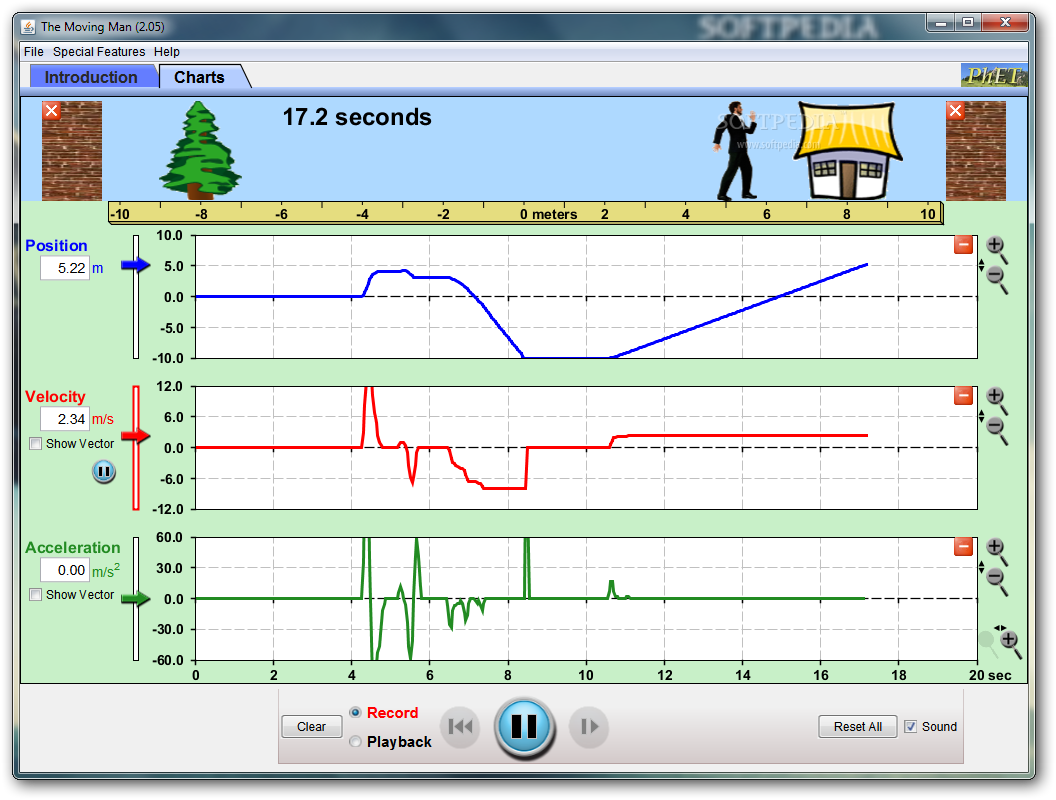Collapse the Velocity chart with minus button
This screenshot has height=800, width=1056.
[x=963, y=396]
